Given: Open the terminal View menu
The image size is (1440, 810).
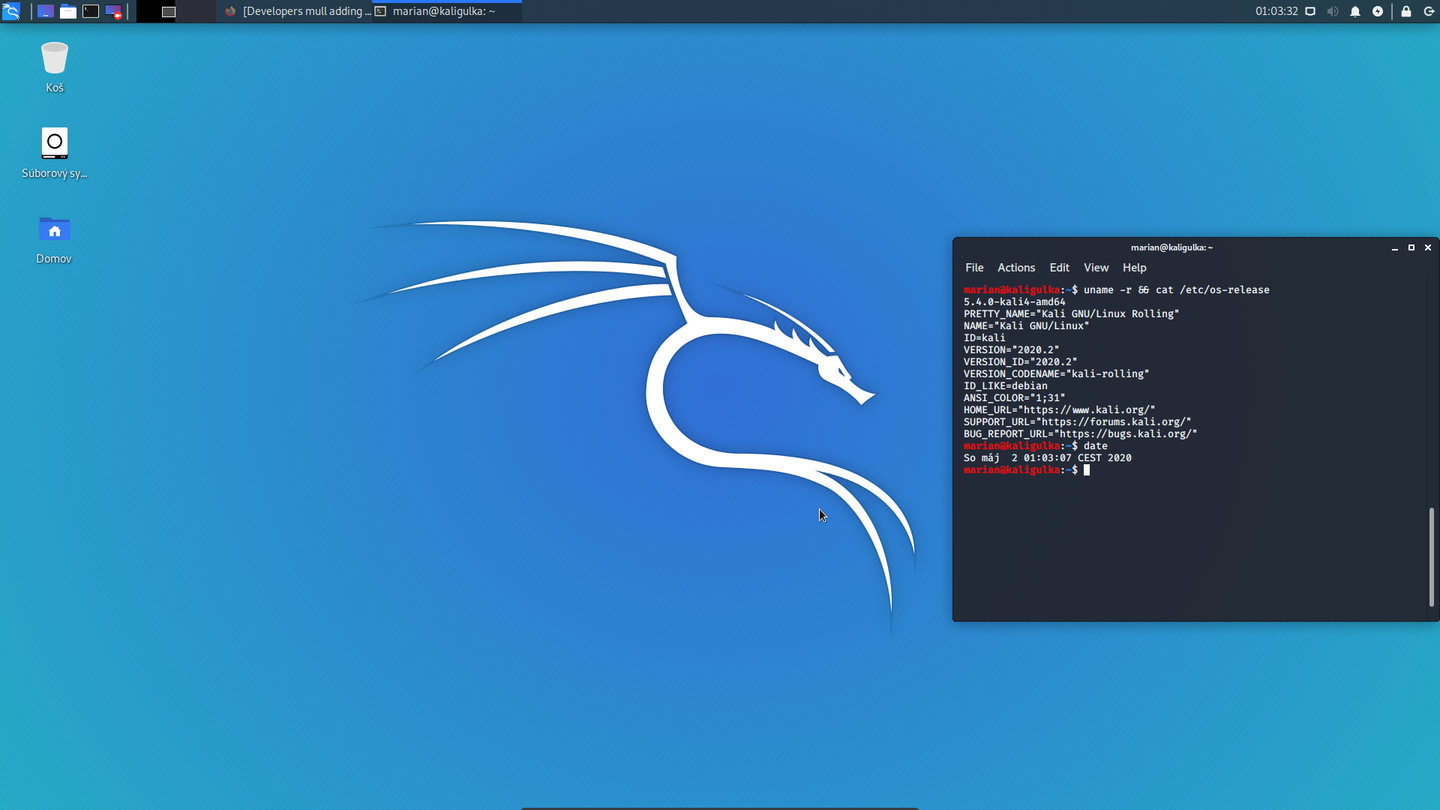Looking at the screenshot, I should coord(1096,268).
